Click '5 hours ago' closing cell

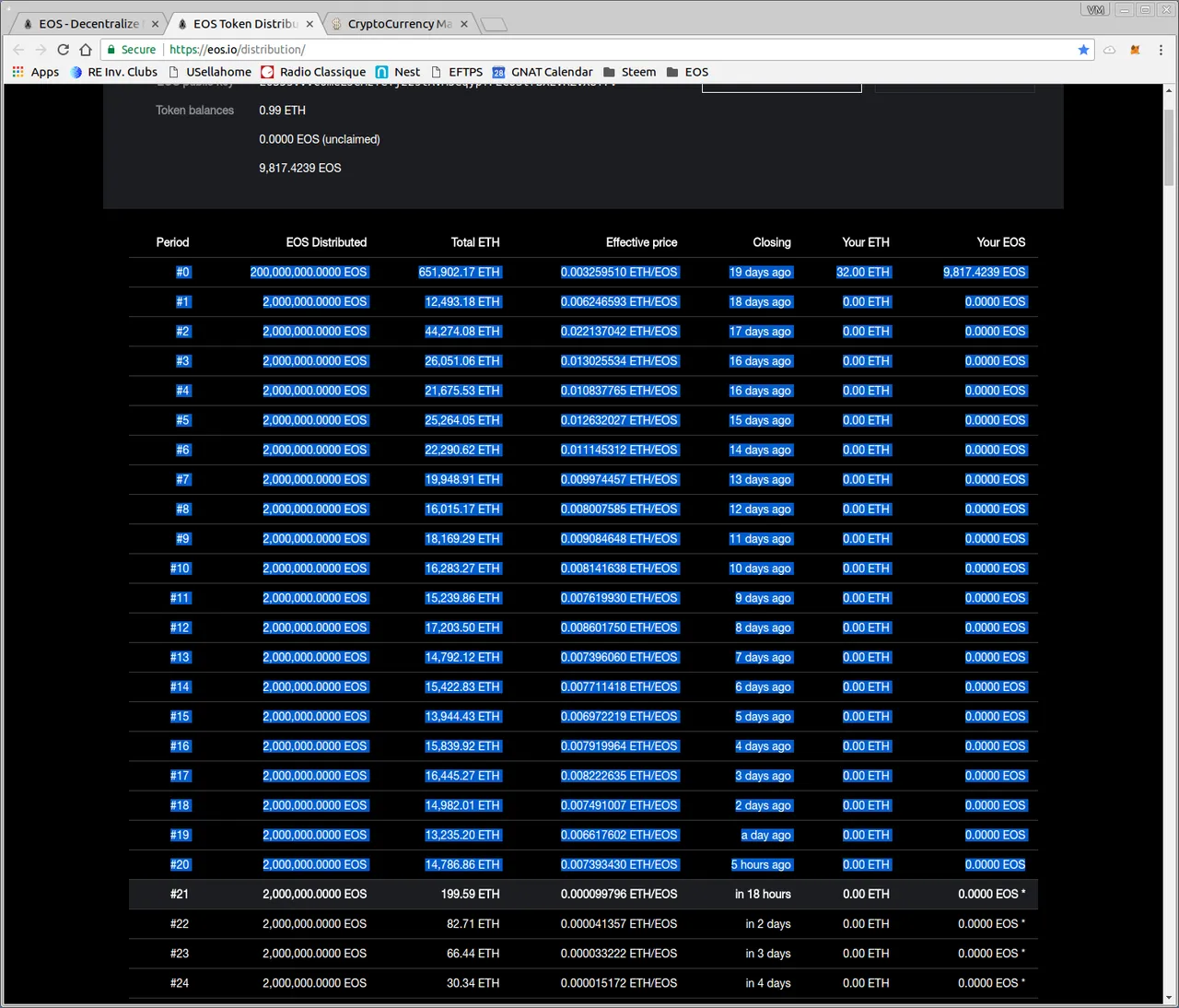[x=762, y=864]
